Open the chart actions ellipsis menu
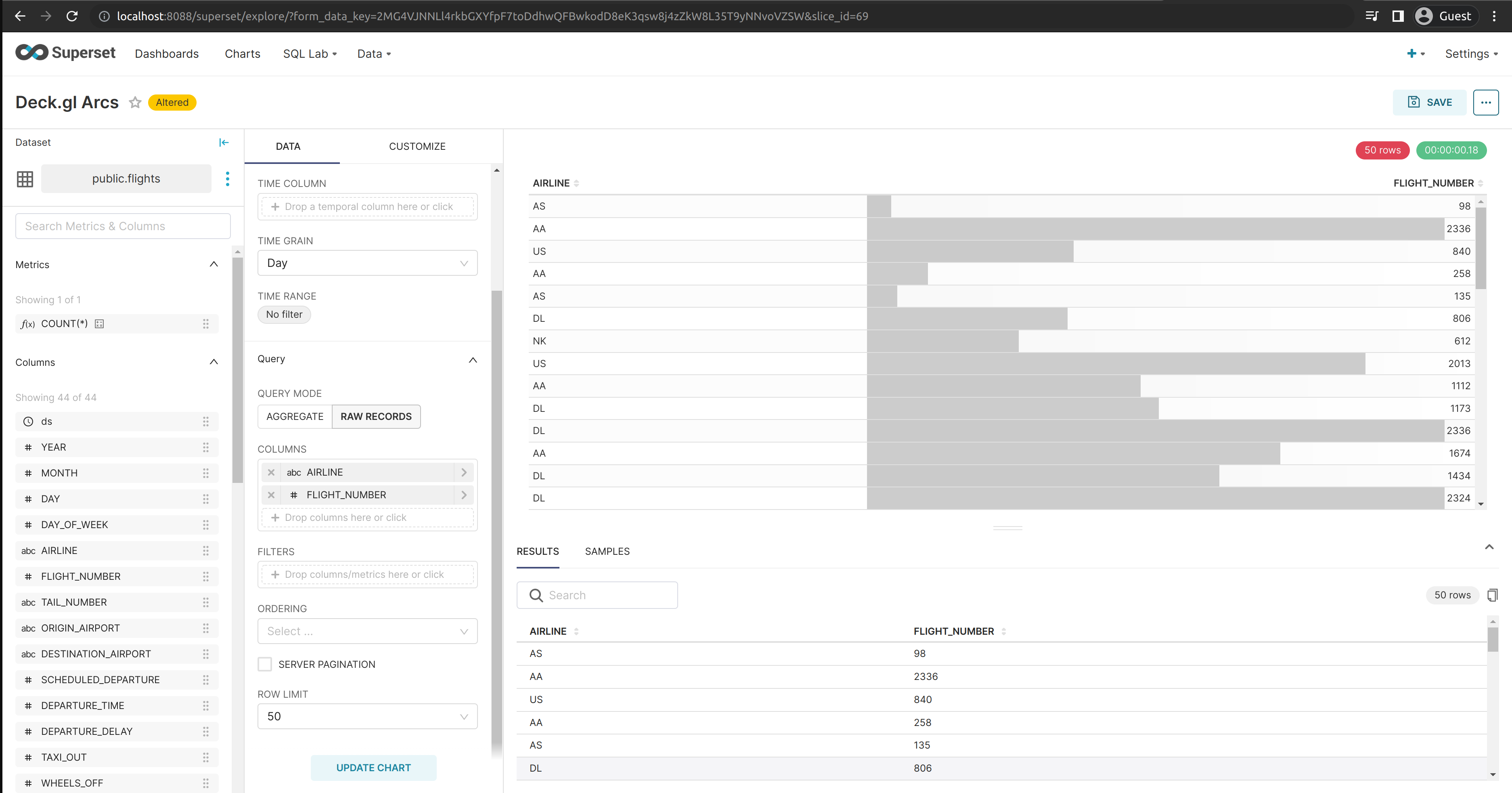 1486,102
